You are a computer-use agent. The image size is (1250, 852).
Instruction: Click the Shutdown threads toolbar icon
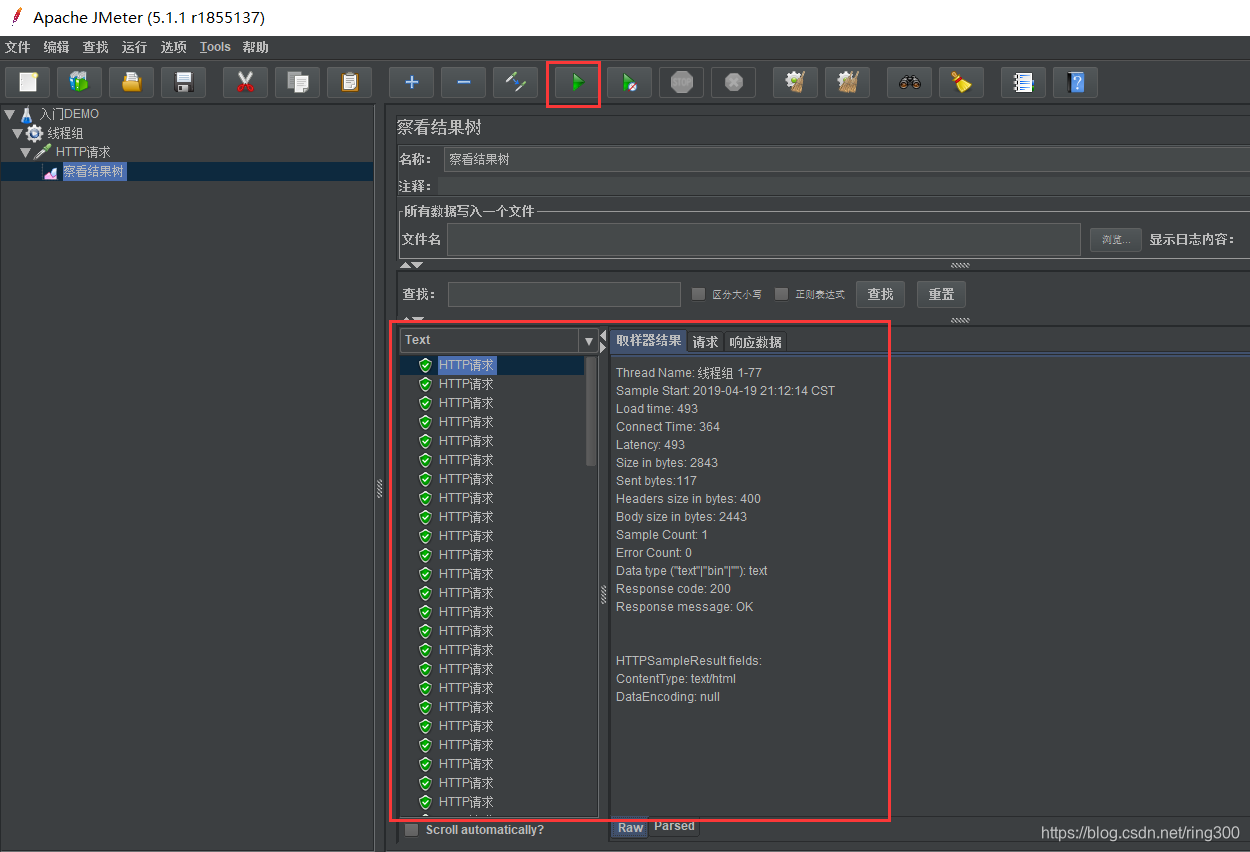pos(733,82)
